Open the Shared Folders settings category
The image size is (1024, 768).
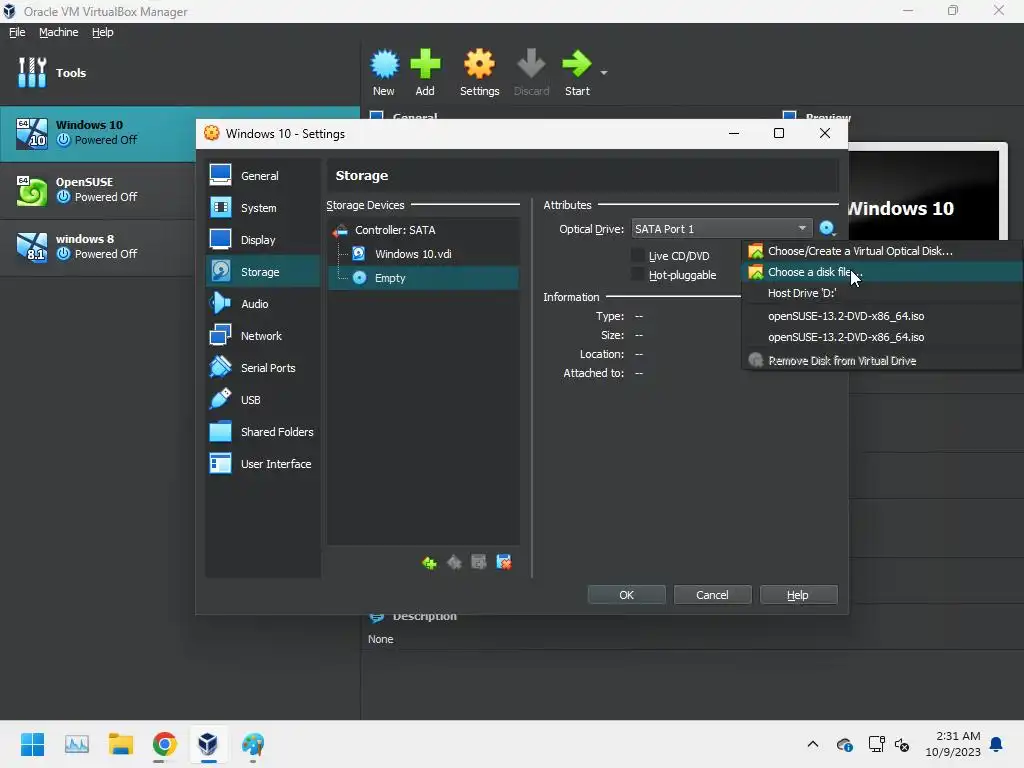(x=263, y=432)
